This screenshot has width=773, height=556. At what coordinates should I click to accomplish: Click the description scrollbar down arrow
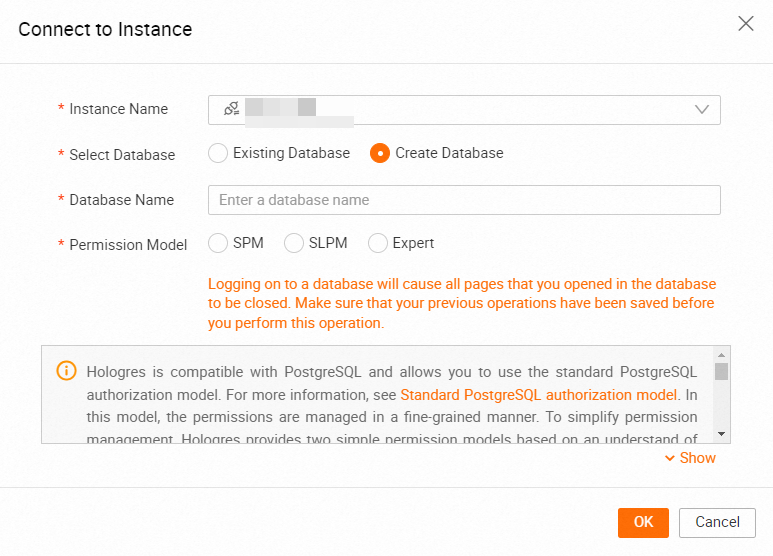[x=721, y=434]
